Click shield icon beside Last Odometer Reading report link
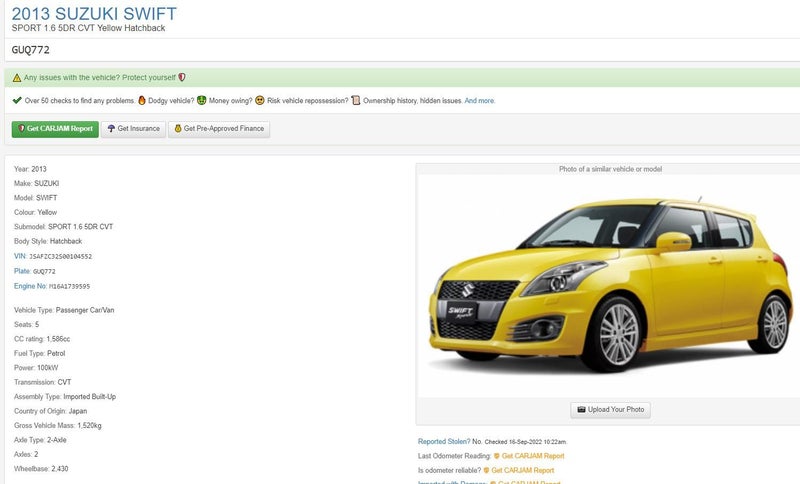Image resolution: width=800 pixels, height=484 pixels. tap(497, 456)
